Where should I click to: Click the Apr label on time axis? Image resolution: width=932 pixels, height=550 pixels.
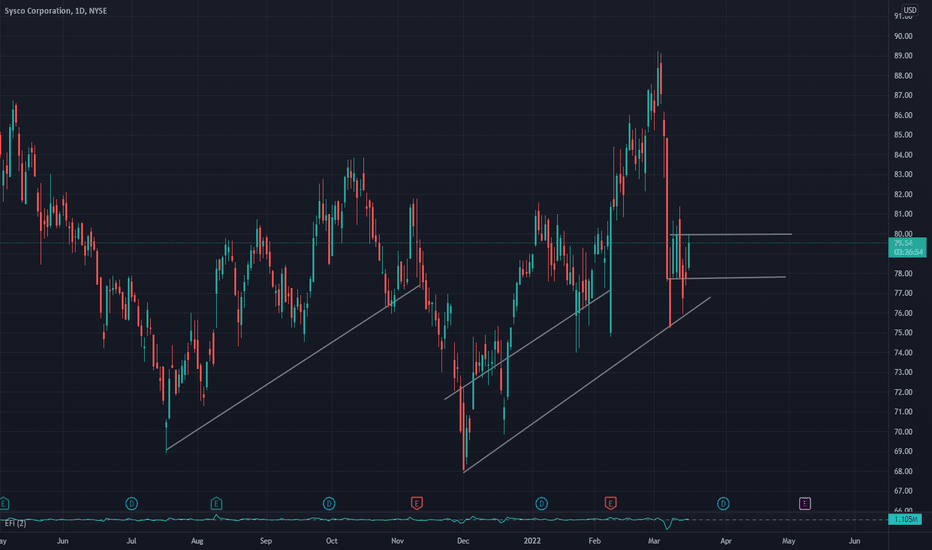726,541
